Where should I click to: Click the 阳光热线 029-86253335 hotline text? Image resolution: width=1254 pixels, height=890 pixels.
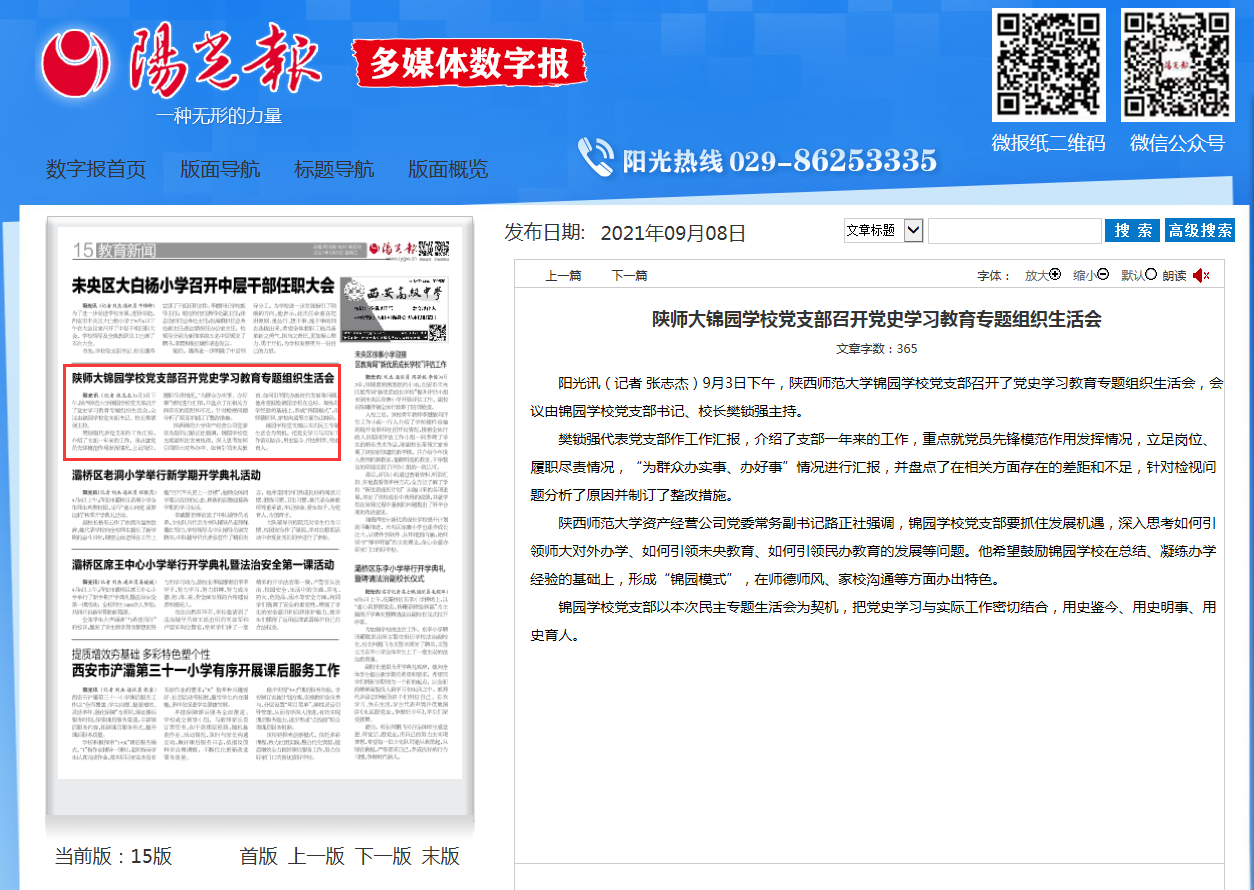780,160
